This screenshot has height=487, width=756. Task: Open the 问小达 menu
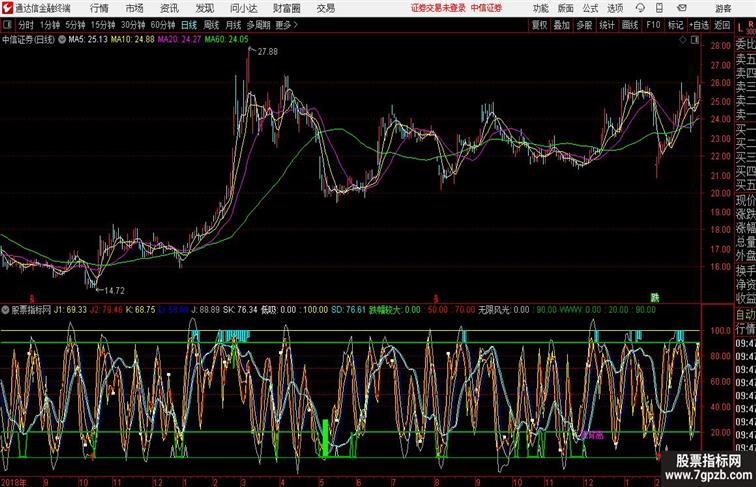(243, 8)
